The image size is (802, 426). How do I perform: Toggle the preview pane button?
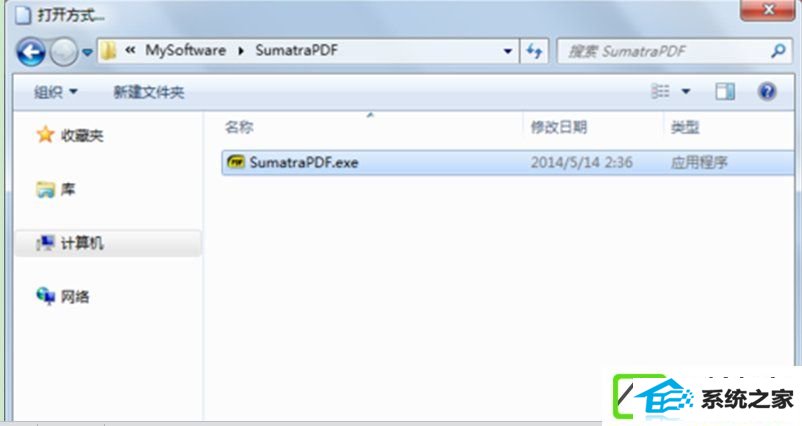click(725, 92)
